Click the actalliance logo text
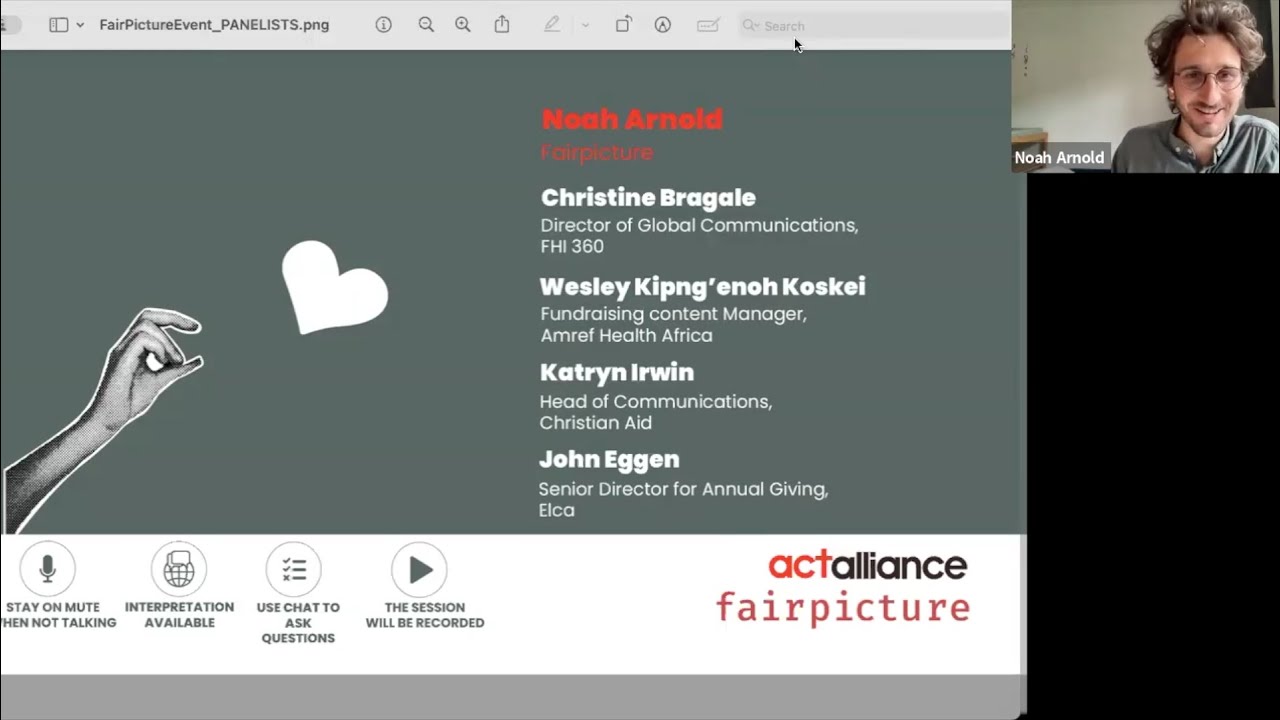This screenshot has width=1280, height=720. coord(867,565)
